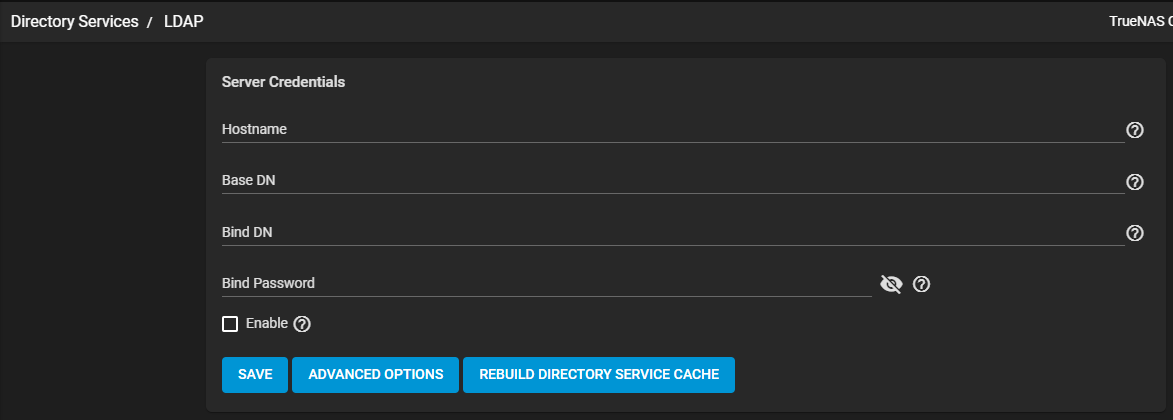Image resolution: width=1173 pixels, height=420 pixels.
Task: Select the LDAP breadcrumb item
Action: pos(185,21)
